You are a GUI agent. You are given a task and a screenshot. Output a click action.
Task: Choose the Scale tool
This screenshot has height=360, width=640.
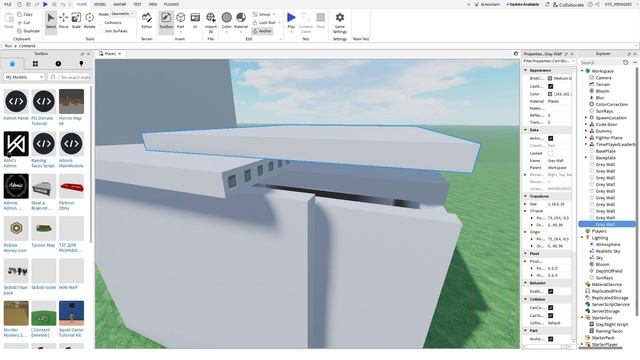point(76,20)
